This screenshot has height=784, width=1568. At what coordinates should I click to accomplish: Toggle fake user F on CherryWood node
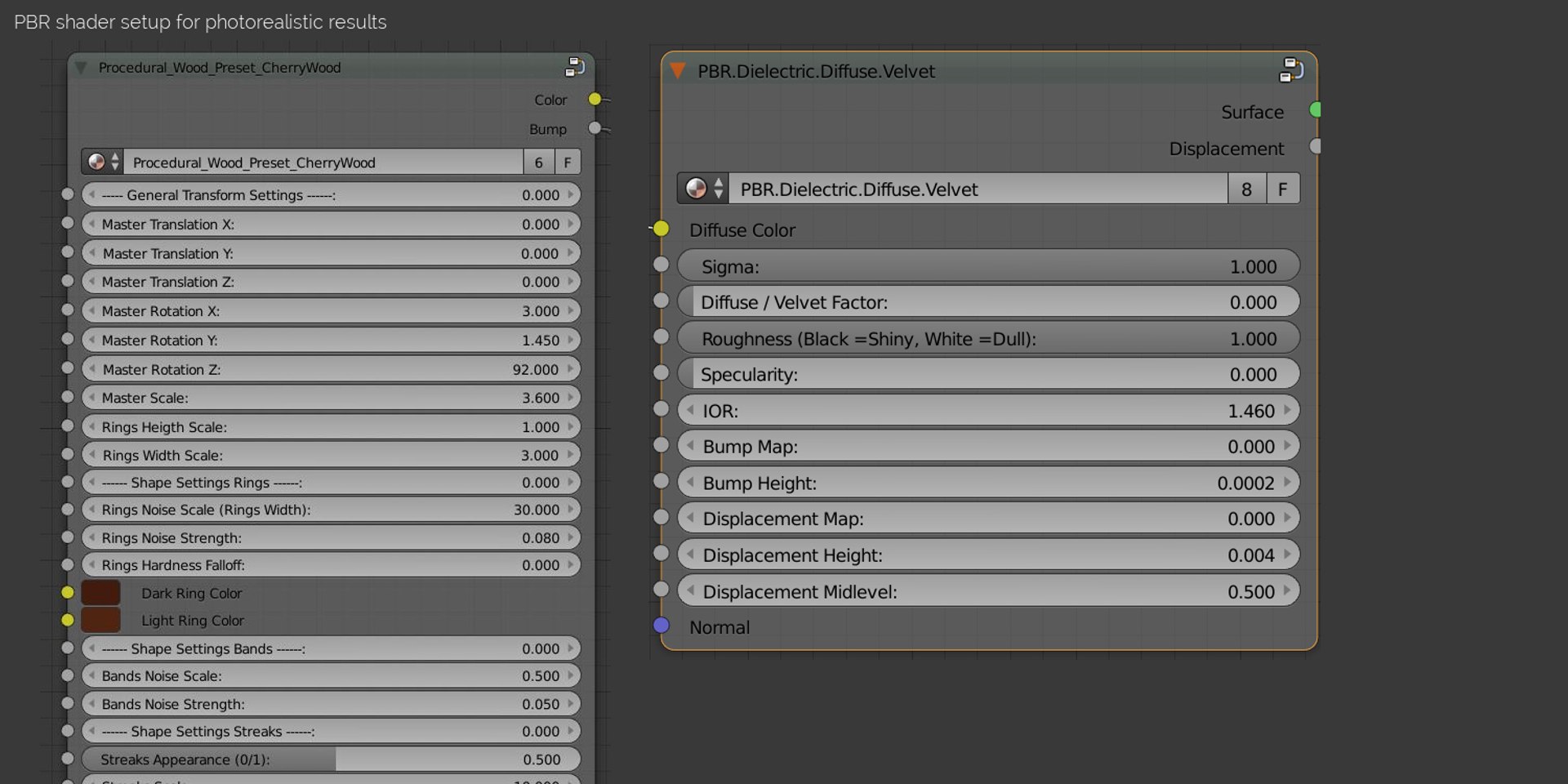click(568, 162)
